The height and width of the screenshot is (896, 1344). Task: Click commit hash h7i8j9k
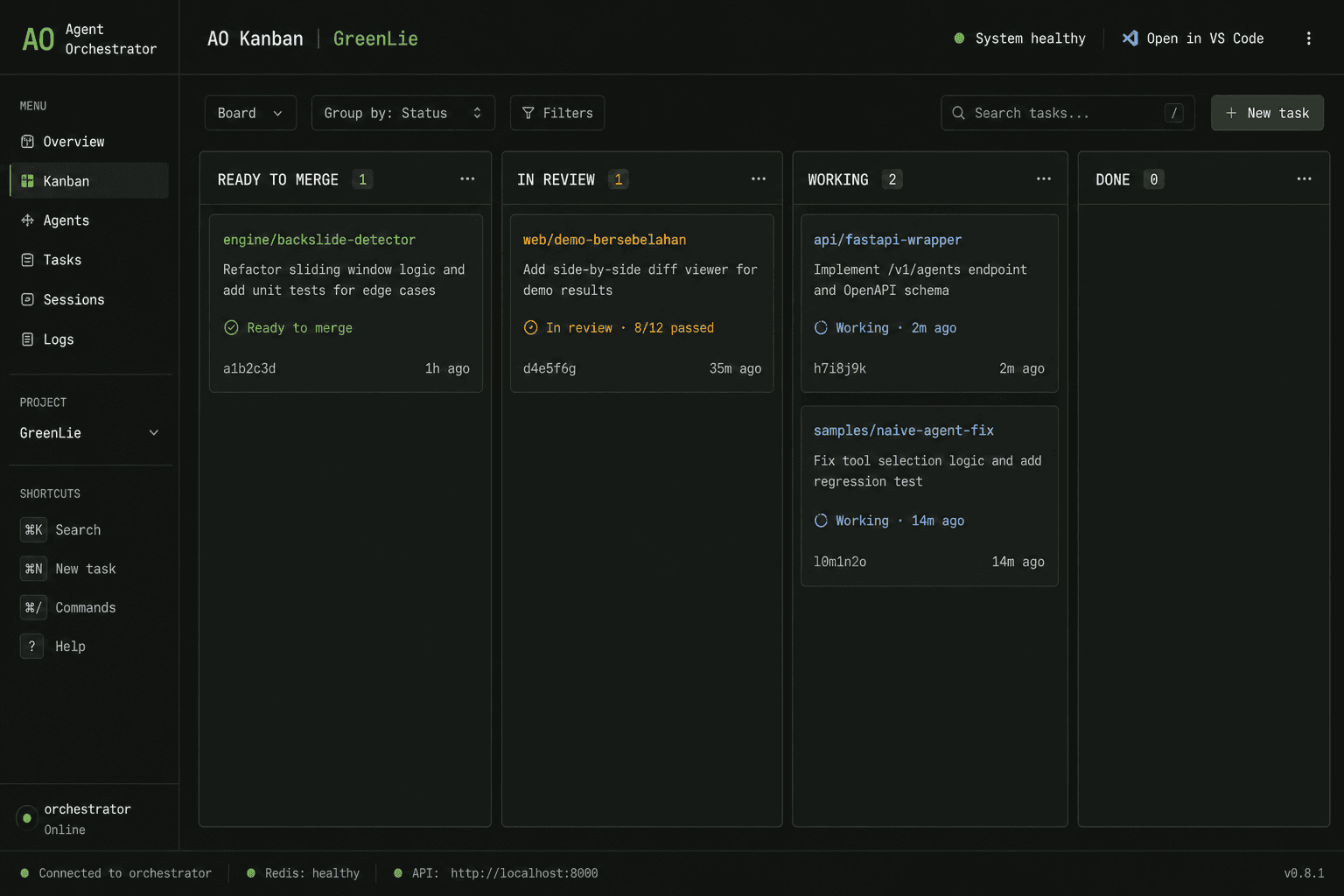[840, 368]
